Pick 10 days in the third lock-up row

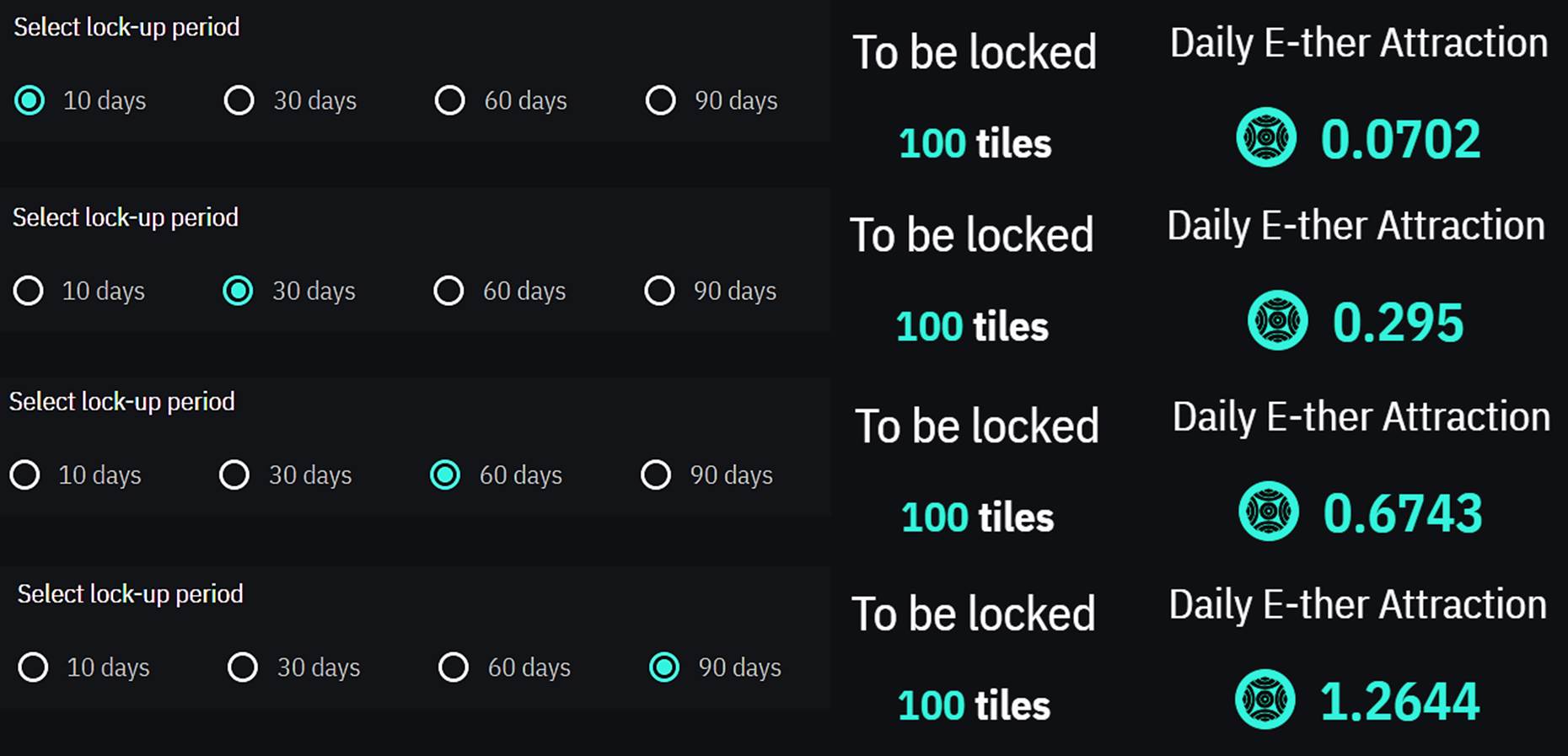(x=24, y=475)
